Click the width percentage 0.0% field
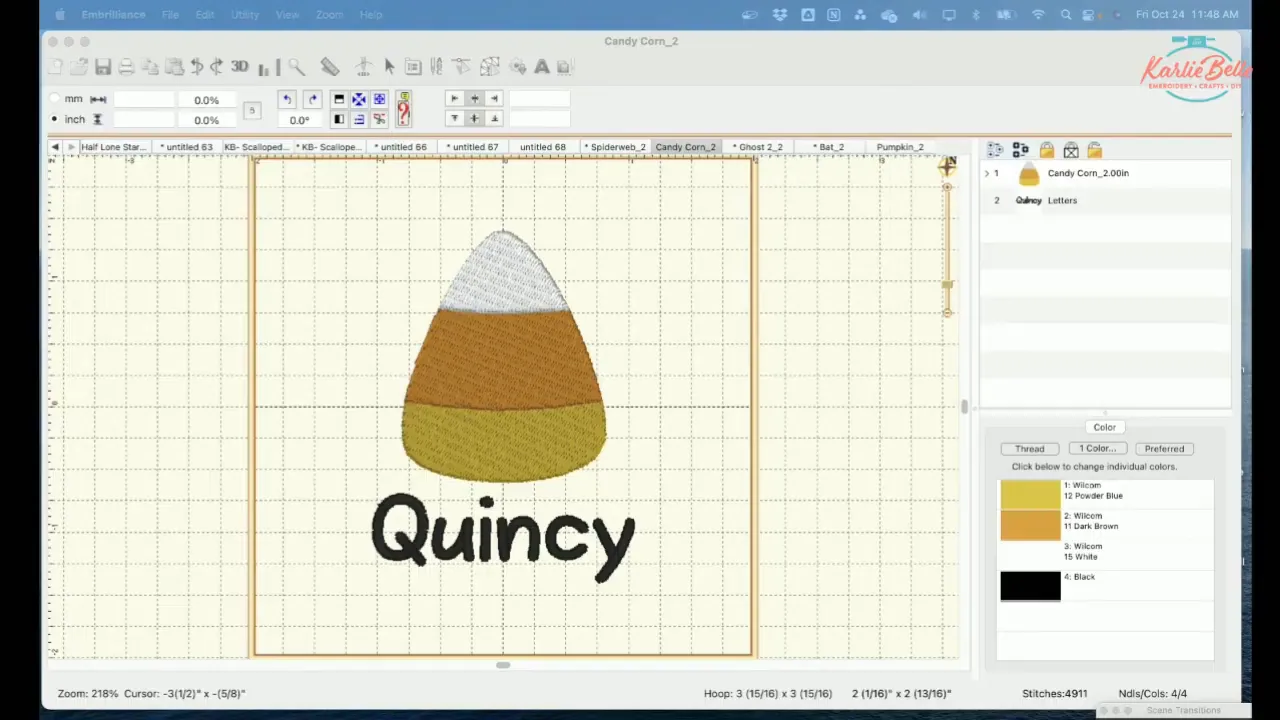 click(x=207, y=100)
